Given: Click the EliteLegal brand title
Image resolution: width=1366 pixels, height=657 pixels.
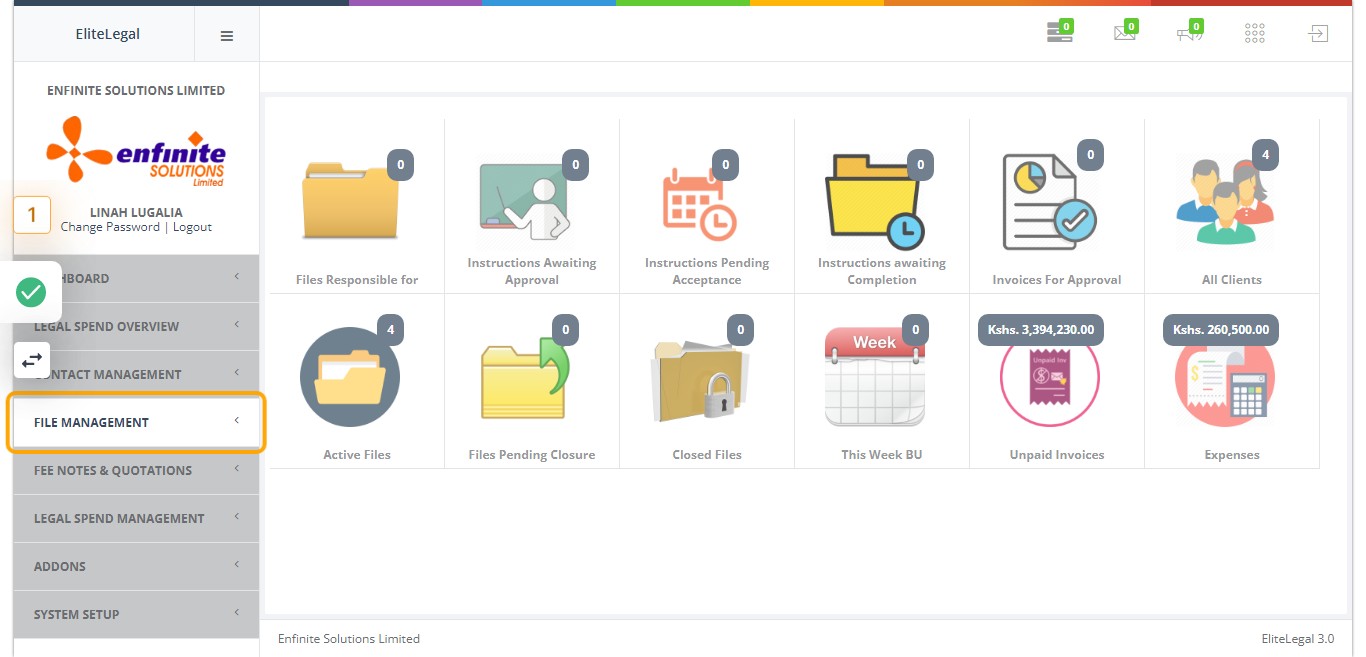Looking at the screenshot, I should (x=108, y=34).
